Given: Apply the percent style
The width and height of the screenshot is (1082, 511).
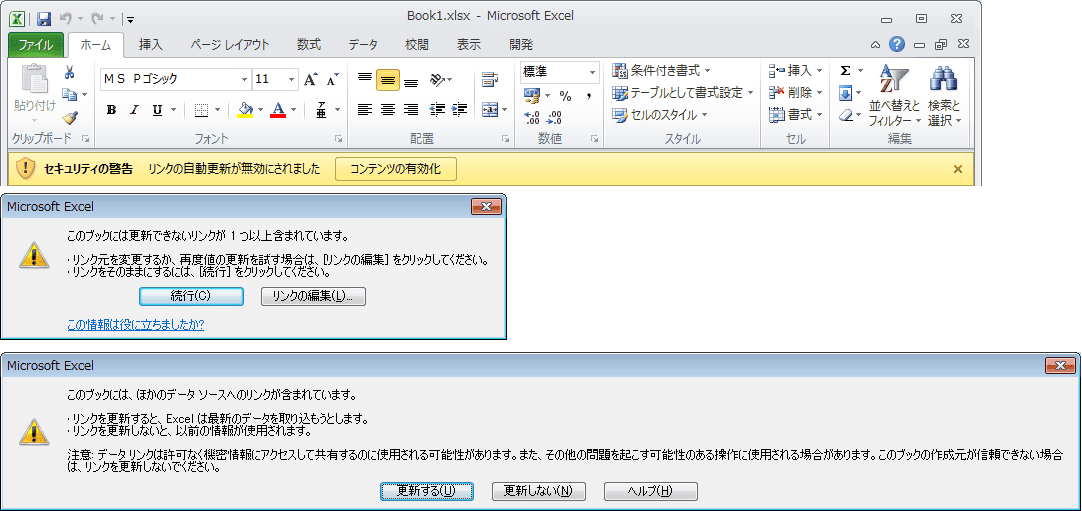Looking at the screenshot, I should pos(565,95).
